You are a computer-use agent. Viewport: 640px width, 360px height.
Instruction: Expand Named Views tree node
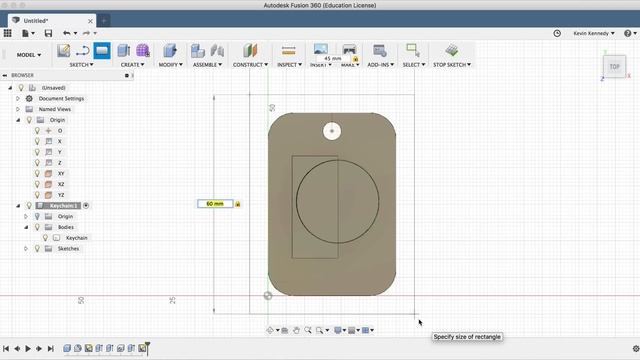pyautogui.click(x=18, y=109)
